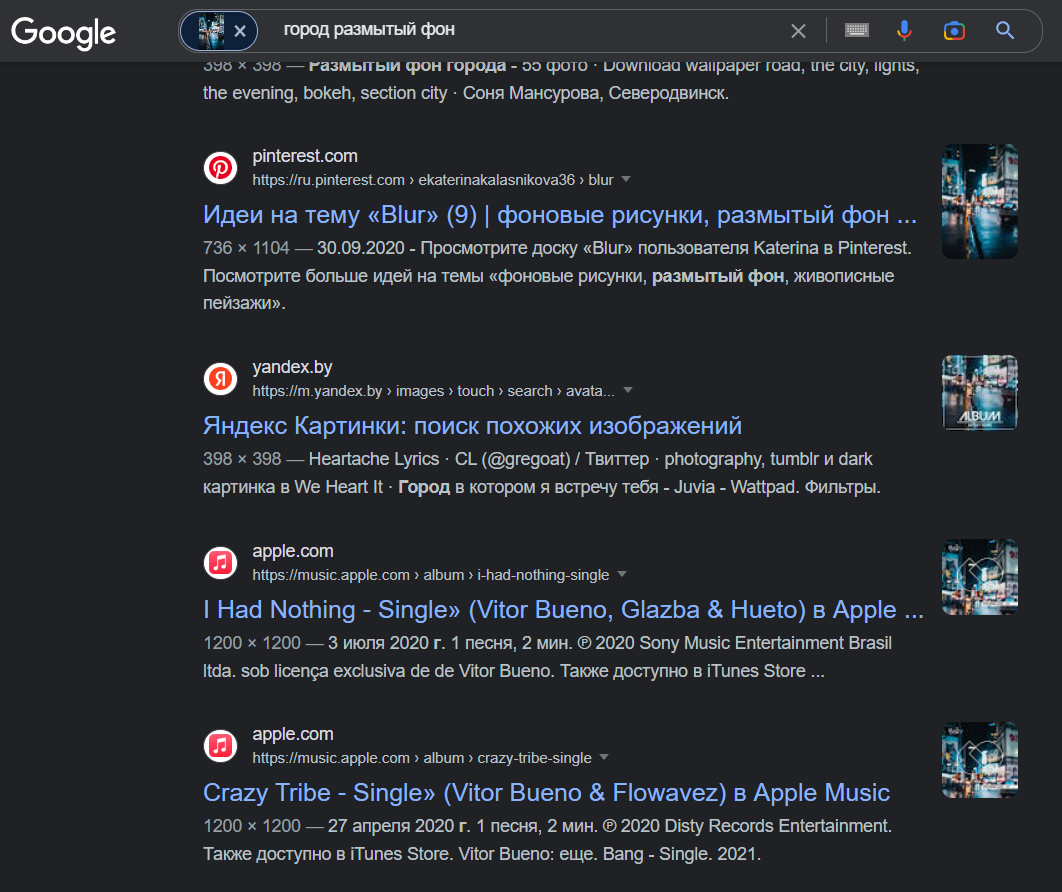The width and height of the screenshot is (1062, 892).
Task: Click the Apple Music favicon for 'Crazy Tribe'
Action: click(220, 746)
